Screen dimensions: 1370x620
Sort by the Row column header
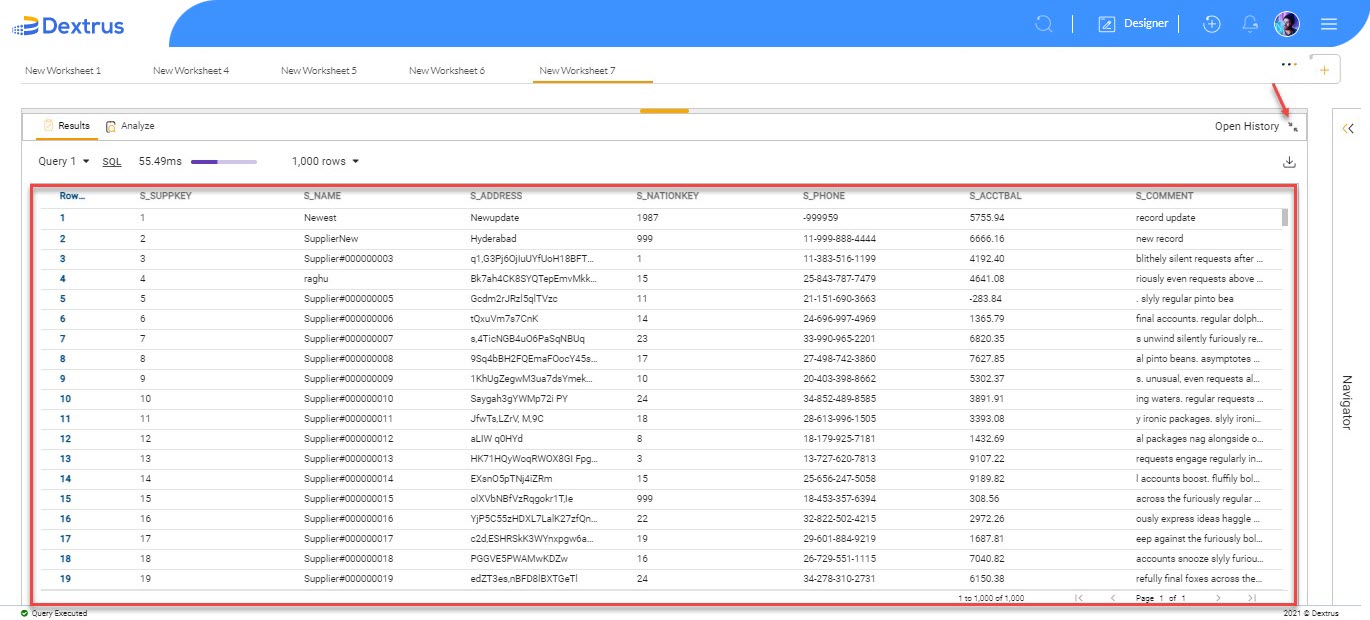(73, 196)
